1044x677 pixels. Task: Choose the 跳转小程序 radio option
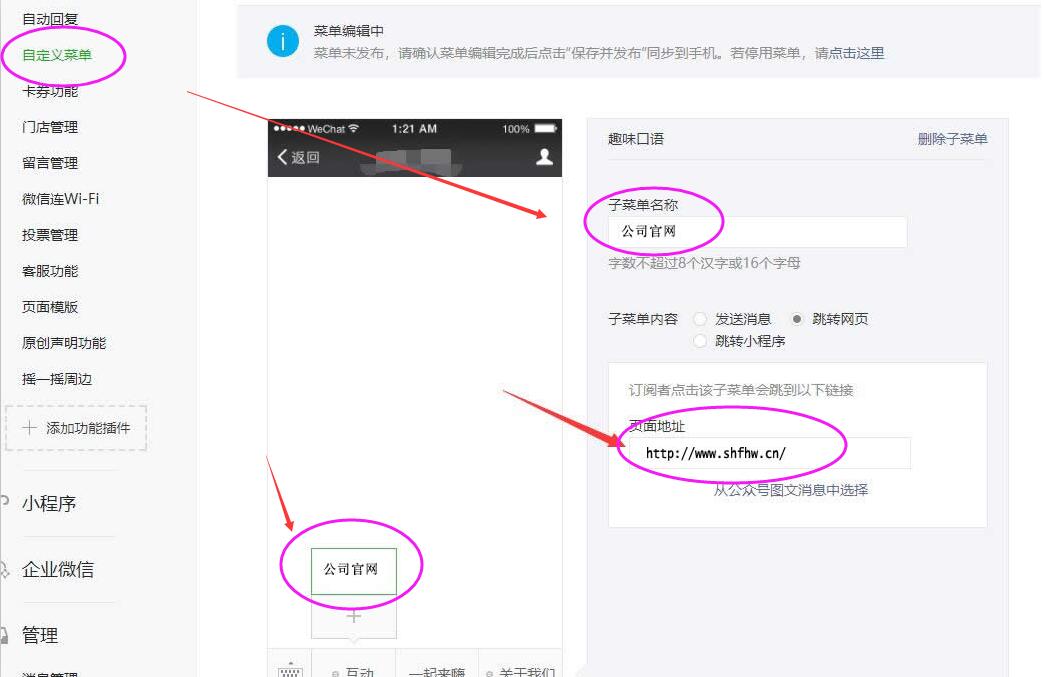click(700, 341)
